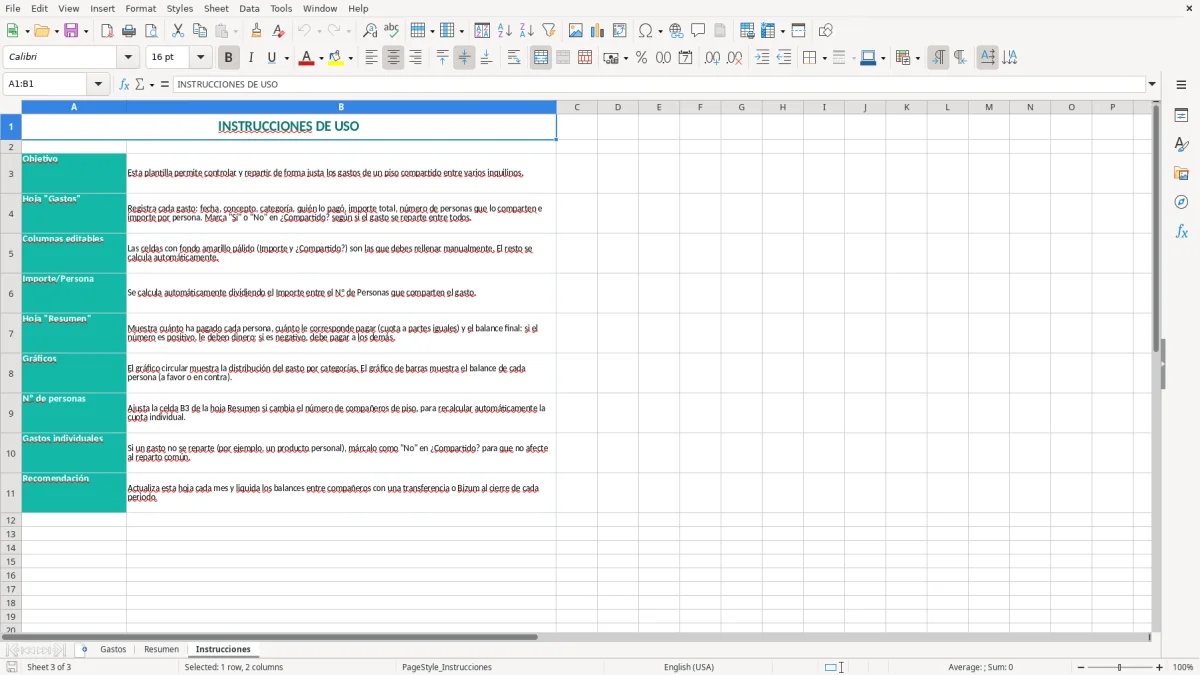
Task: Toggle left-to-right text direction
Action: (x=938, y=58)
